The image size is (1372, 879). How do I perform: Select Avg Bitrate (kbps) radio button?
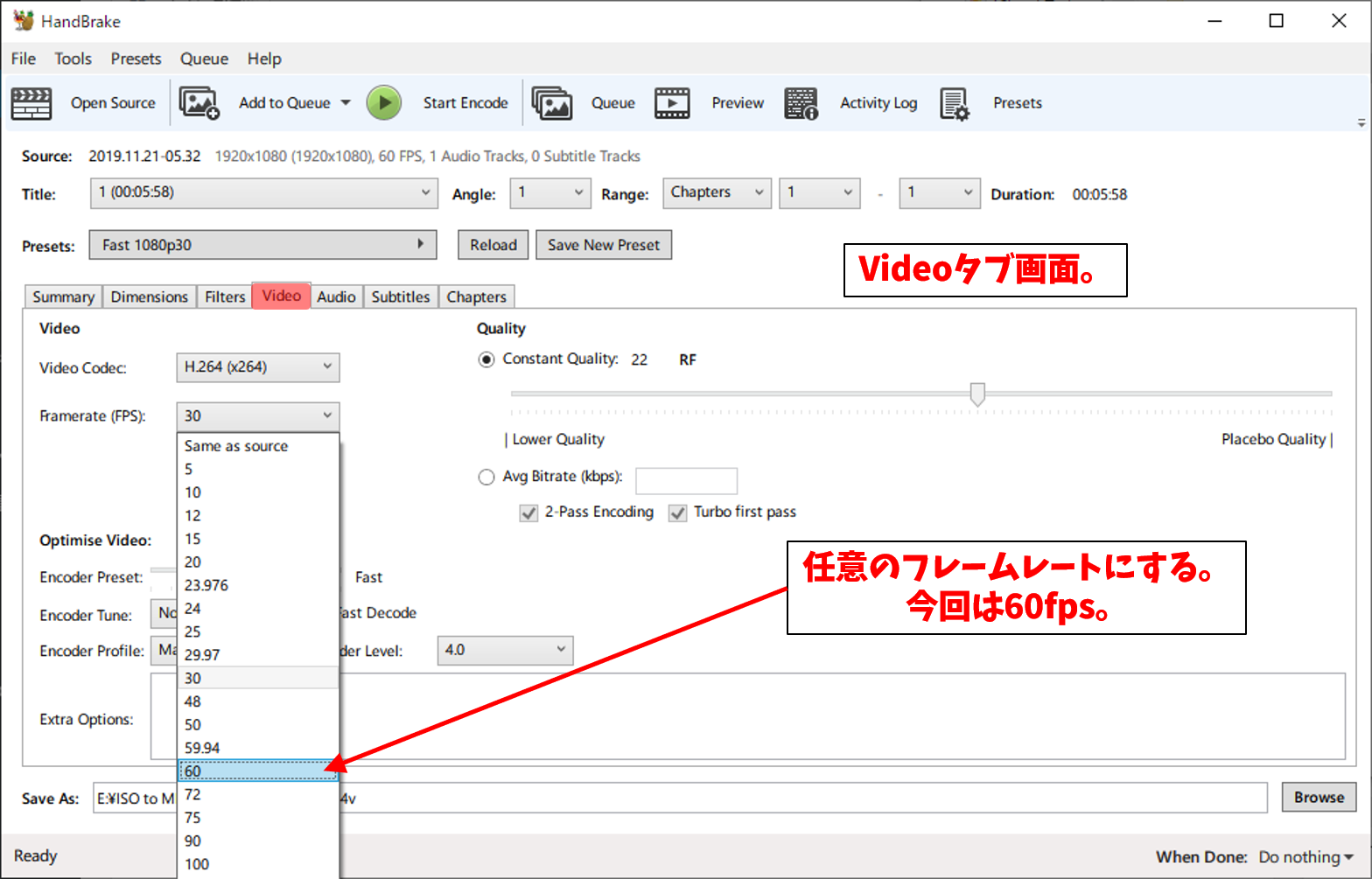pos(486,477)
